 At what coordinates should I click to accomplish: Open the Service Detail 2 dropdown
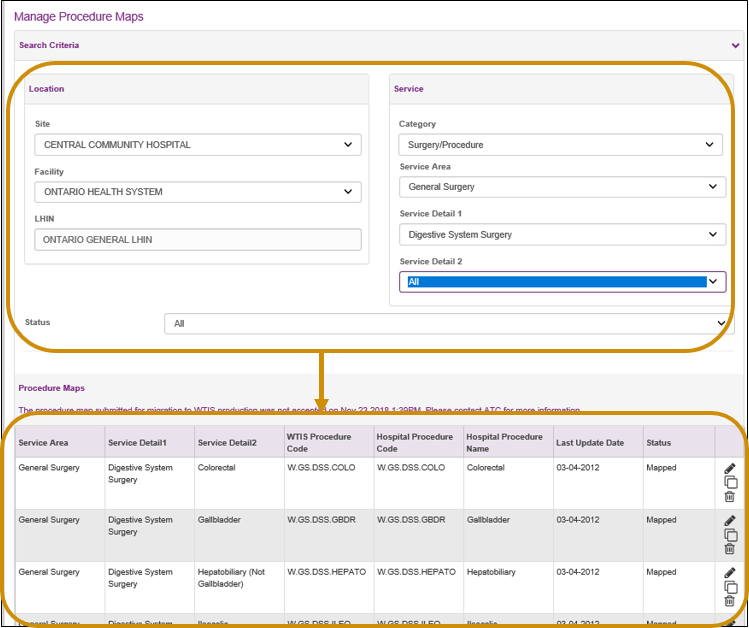[563, 282]
